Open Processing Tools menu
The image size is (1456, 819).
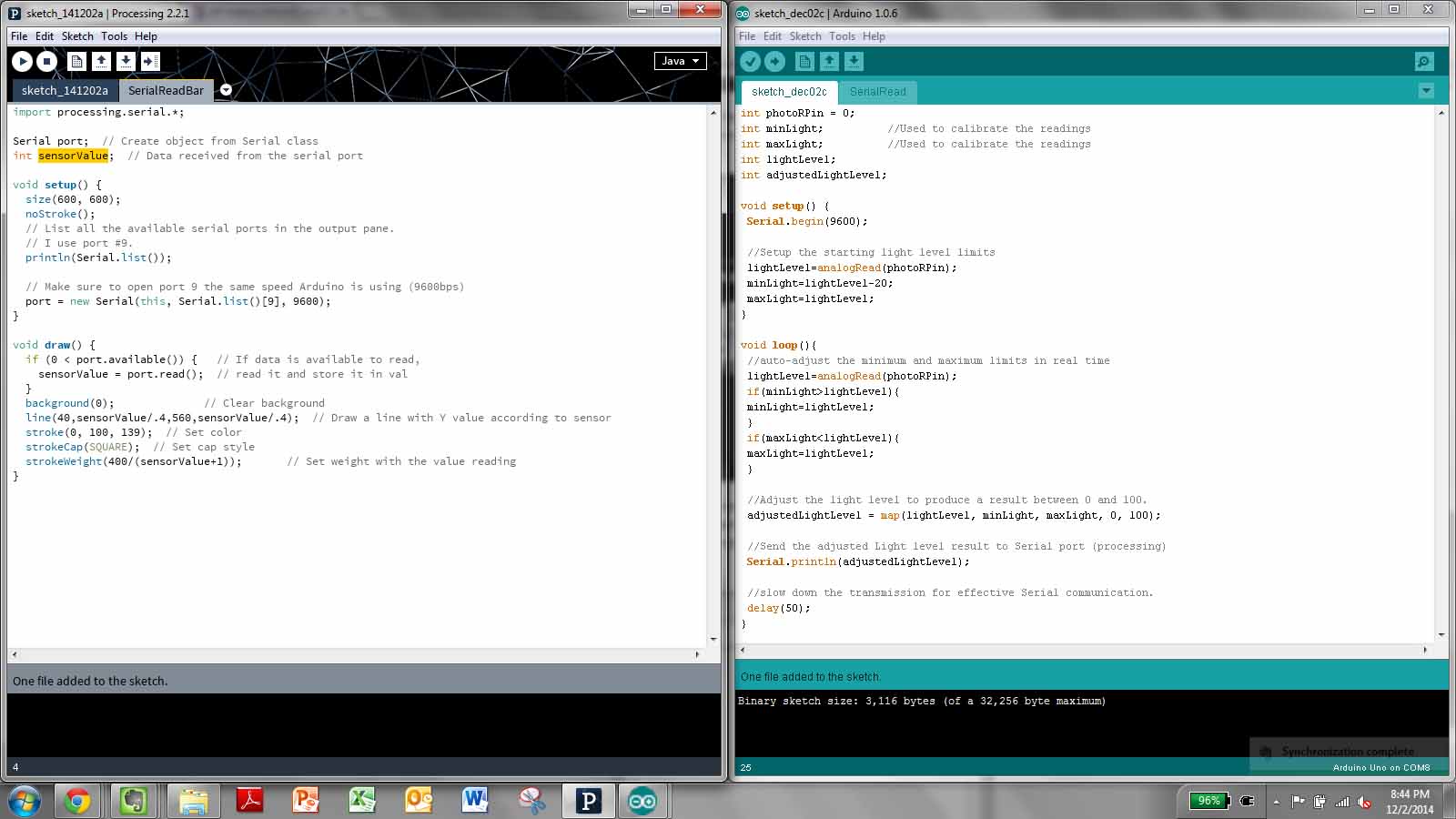pyautogui.click(x=114, y=36)
